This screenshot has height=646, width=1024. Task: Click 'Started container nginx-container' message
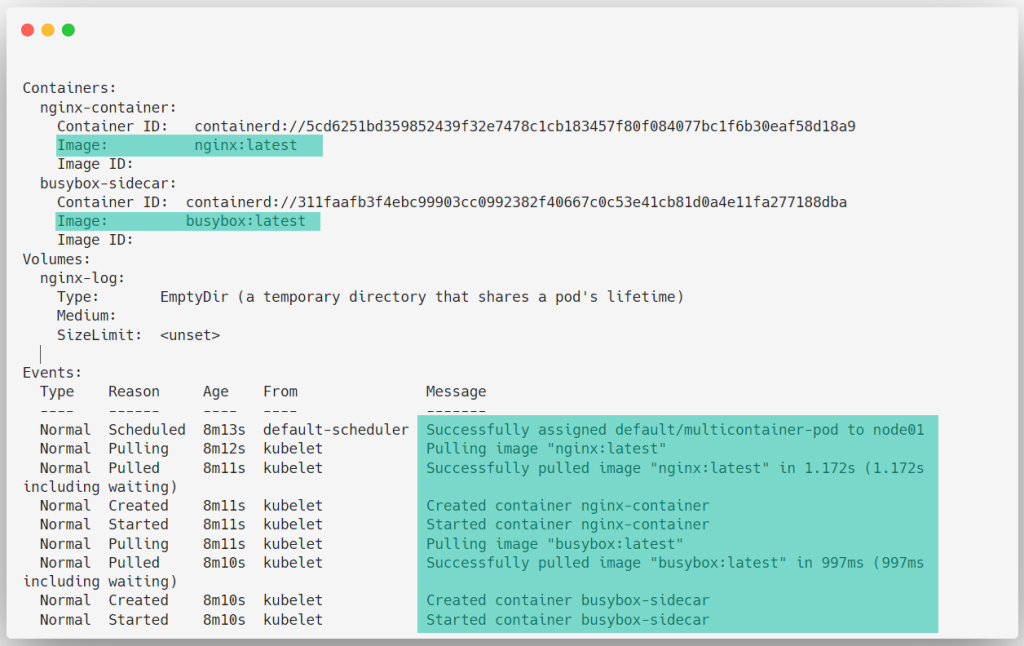click(x=568, y=525)
